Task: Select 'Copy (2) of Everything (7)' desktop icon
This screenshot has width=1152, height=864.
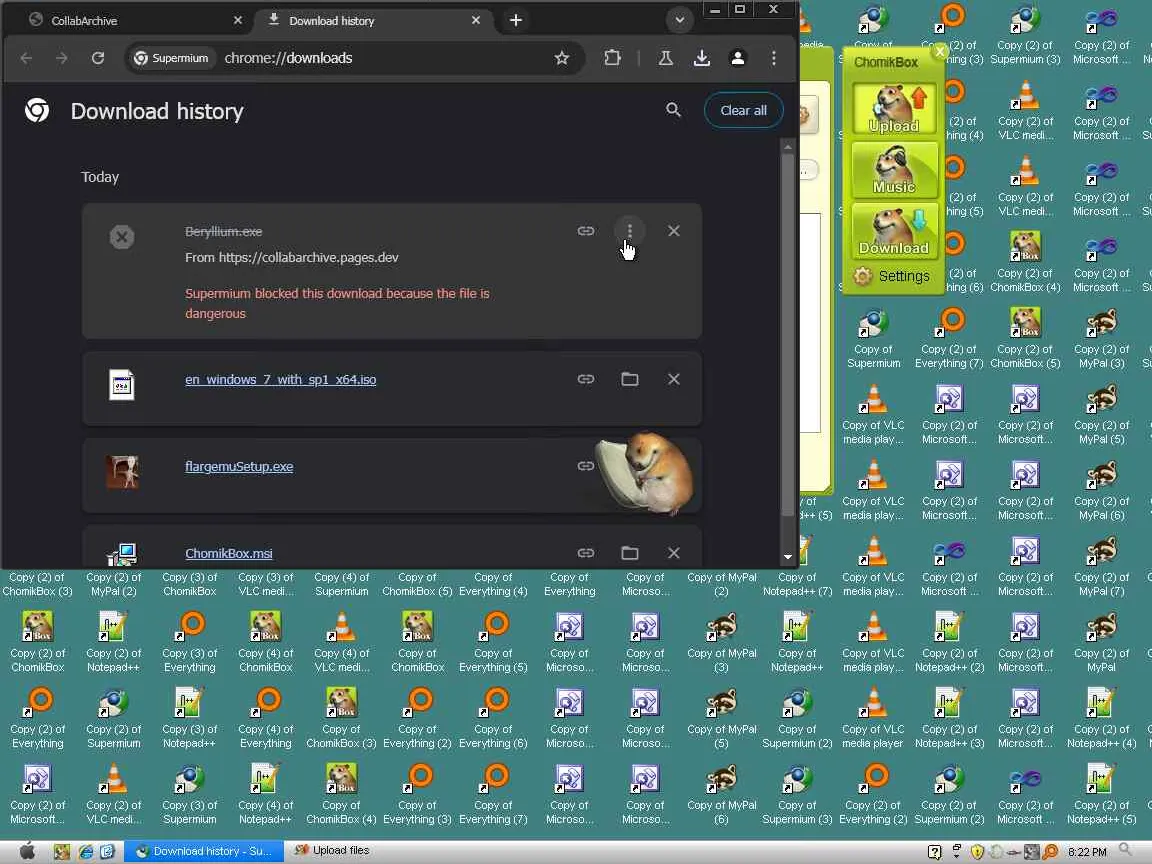Action: pyautogui.click(x=948, y=336)
